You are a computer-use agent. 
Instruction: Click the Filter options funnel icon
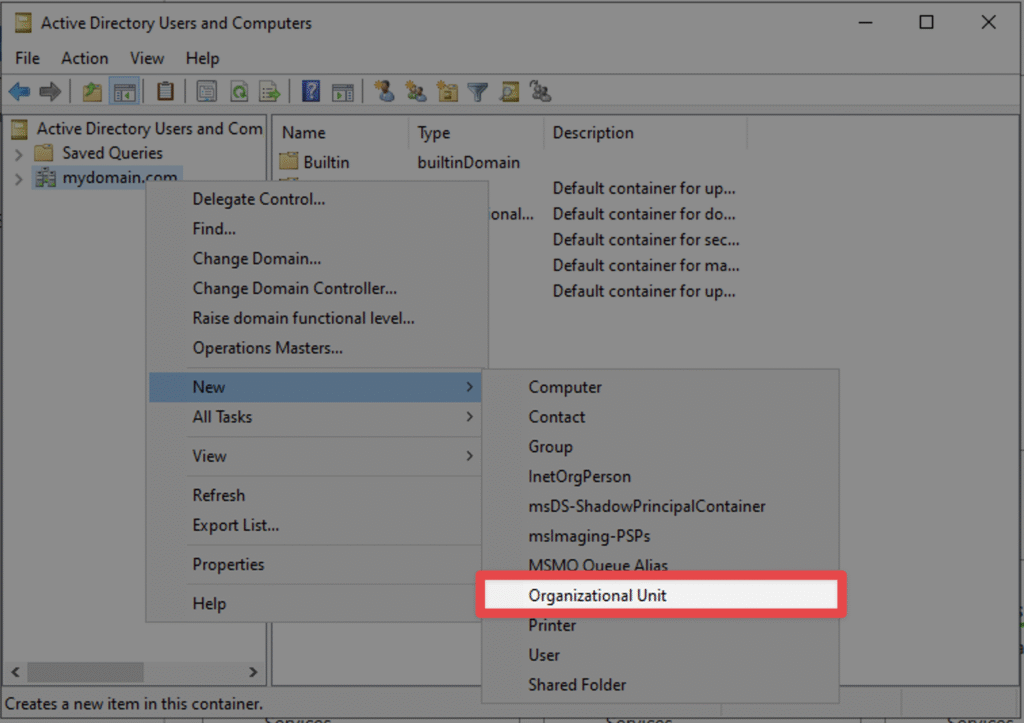pos(478,91)
